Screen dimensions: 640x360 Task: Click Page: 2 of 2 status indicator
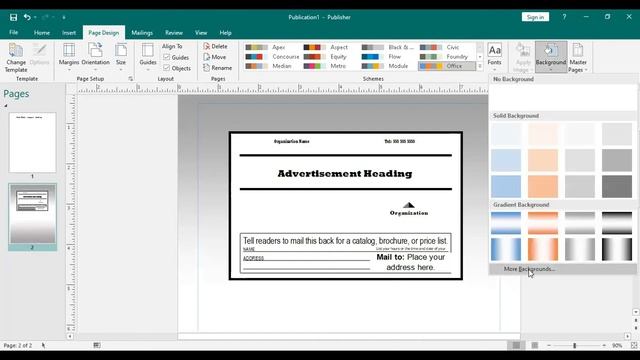coord(18,345)
